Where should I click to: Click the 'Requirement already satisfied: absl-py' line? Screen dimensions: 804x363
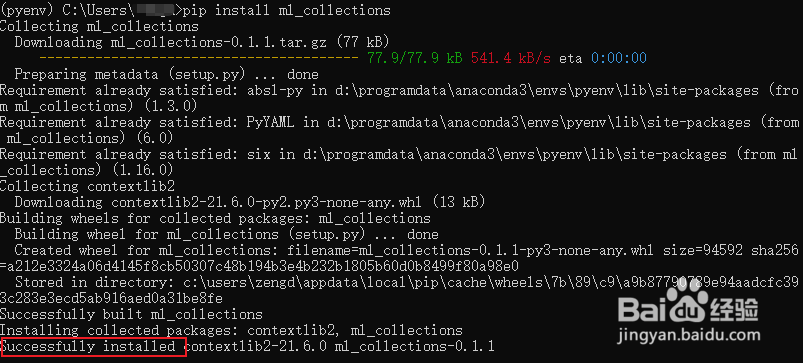tap(400, 98)
